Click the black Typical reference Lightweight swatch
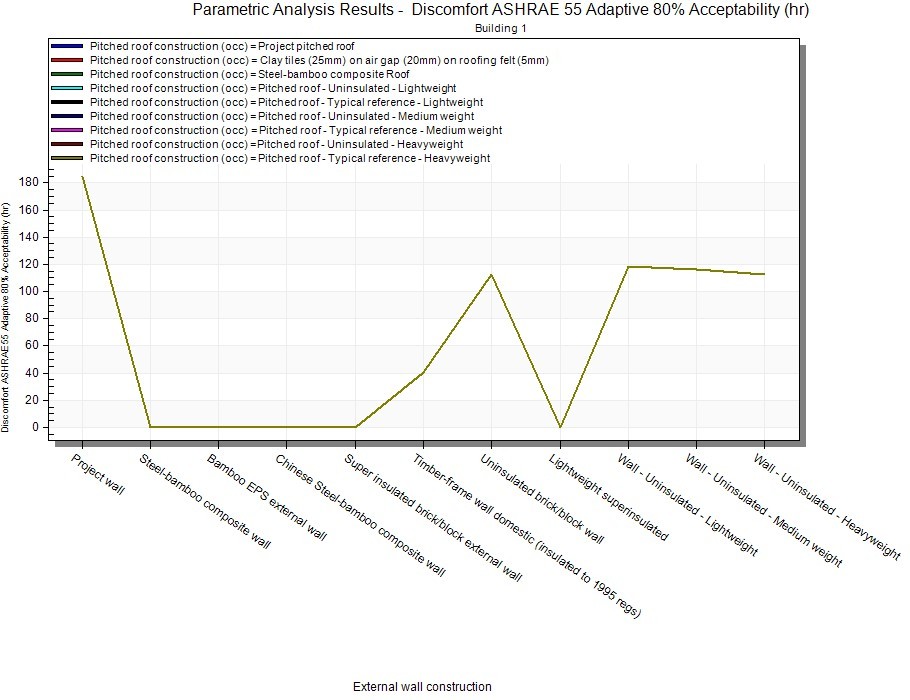Viewport: 910px width, 700px height. tap(67, 102)
